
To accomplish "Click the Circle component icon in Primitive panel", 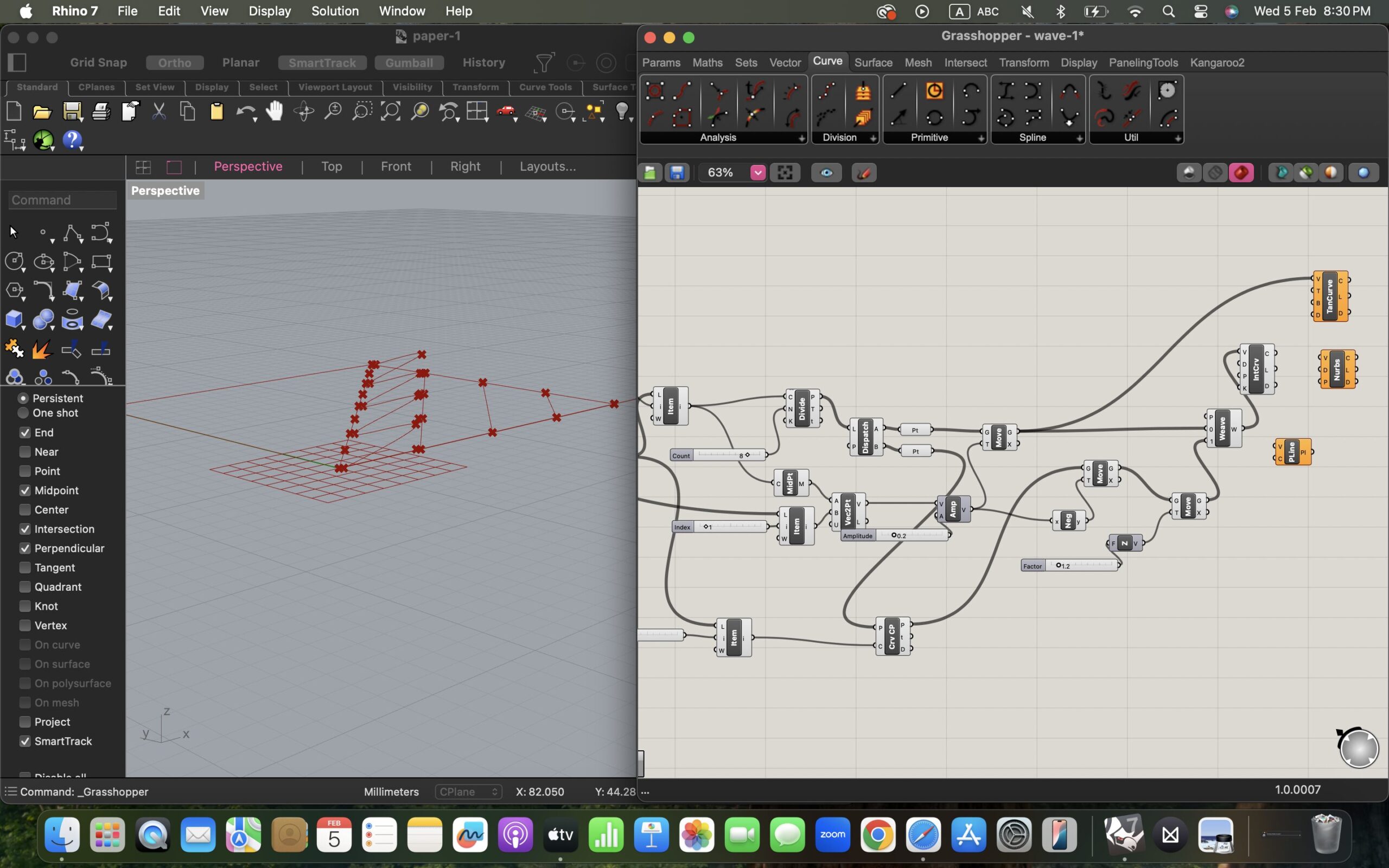I will click(934, 118).
